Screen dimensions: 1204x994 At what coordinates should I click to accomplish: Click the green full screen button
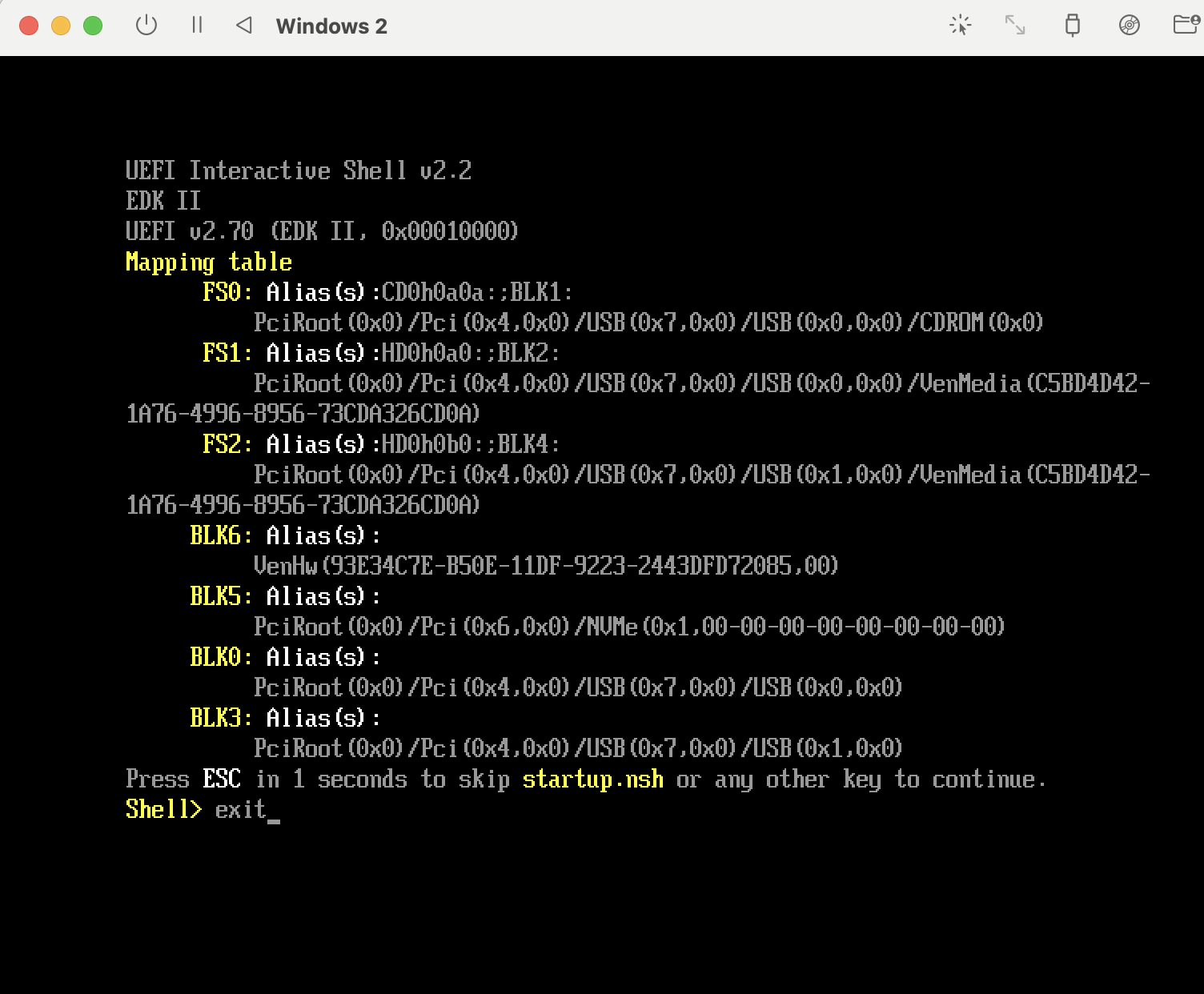coord(93,26)
